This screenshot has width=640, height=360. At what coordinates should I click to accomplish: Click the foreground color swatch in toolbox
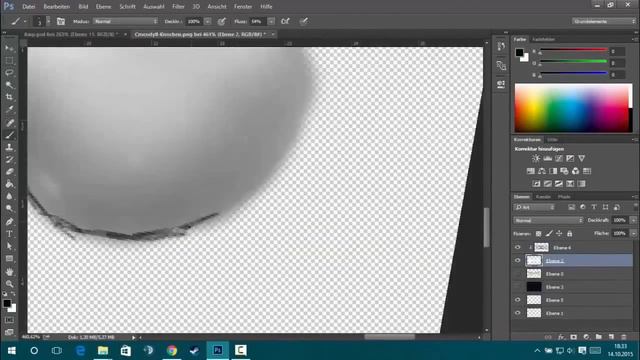pyautogui.click(x=7, y=303)
